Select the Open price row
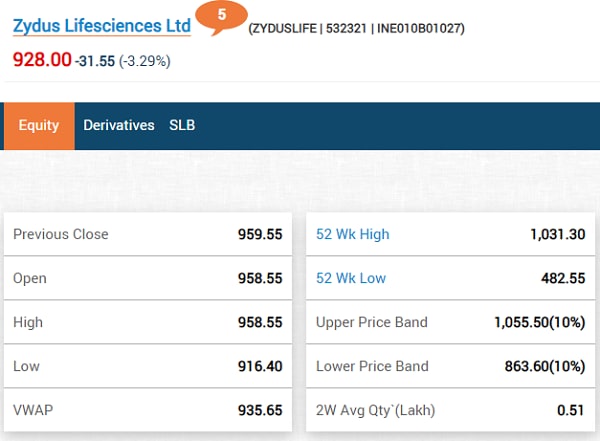This screenshot has width=600, height=441. [149, 278]
